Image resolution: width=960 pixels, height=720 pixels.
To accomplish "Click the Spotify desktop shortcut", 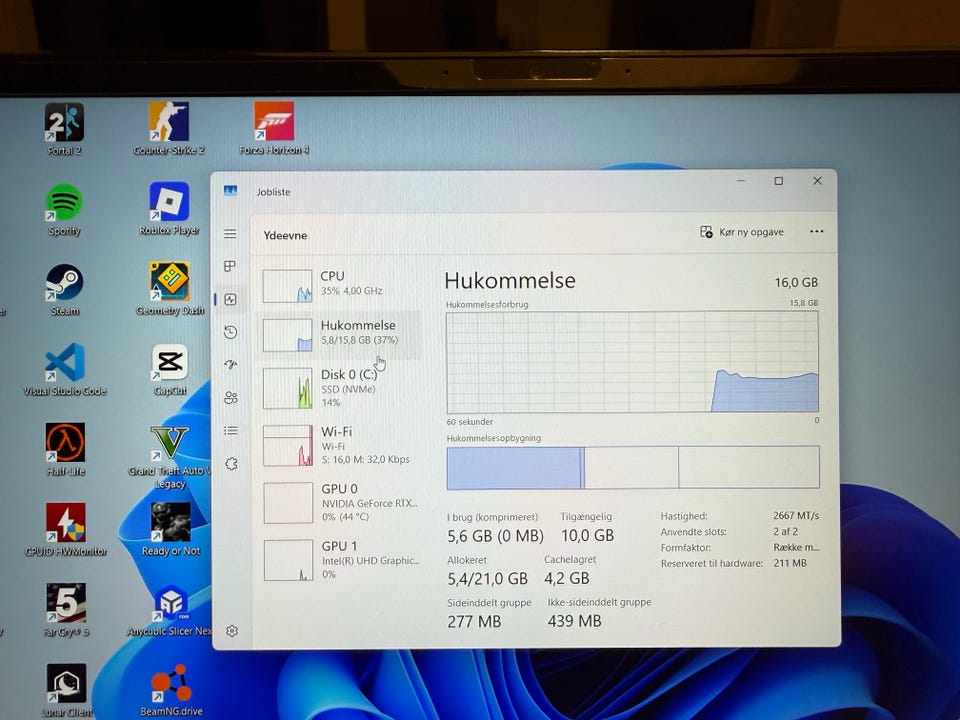I will pos(64,208).
